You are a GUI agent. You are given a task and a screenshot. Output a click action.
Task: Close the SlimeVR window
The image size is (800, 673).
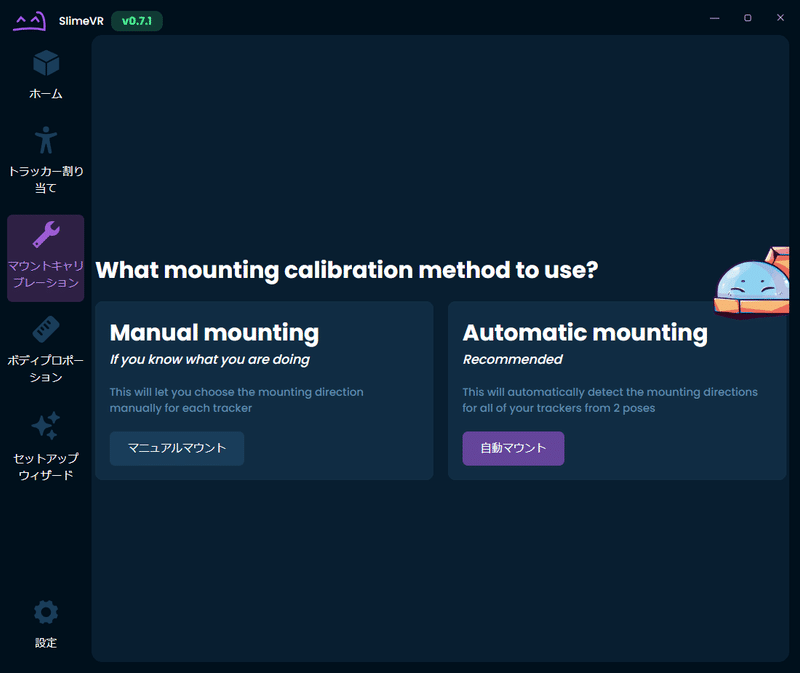point(780,18)
